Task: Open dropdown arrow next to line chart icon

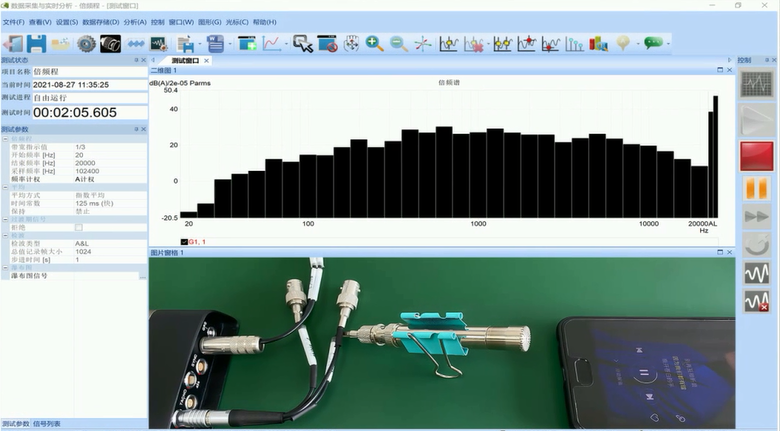Action: (286, 44)
